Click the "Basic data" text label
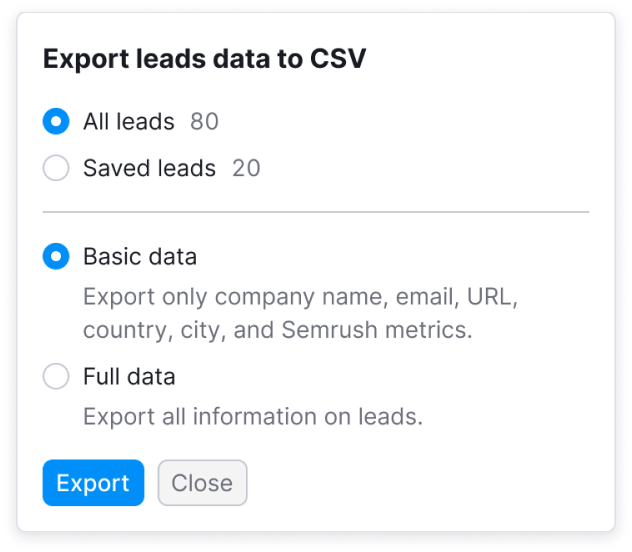 point(140,256)
